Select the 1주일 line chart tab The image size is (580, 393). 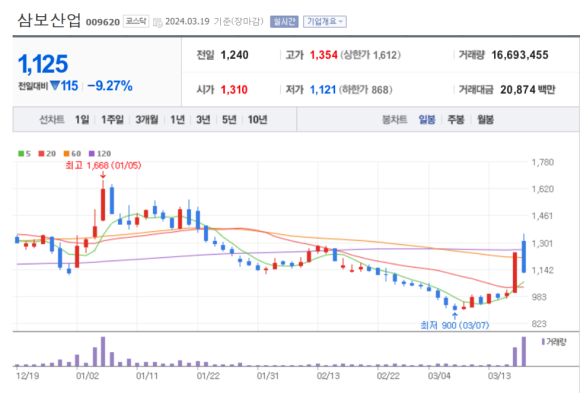click(112, 120)
